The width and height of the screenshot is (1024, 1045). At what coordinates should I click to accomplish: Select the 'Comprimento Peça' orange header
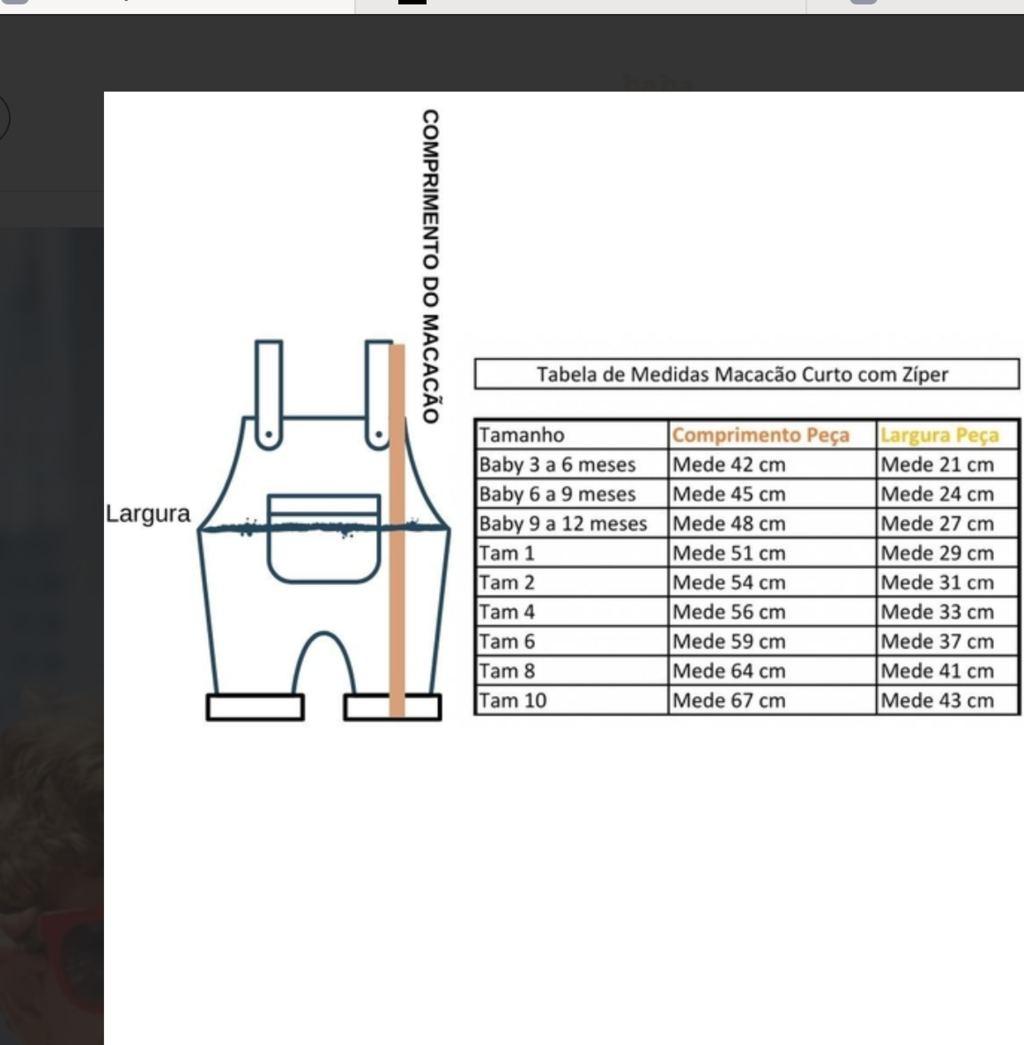tap(772, 435)
